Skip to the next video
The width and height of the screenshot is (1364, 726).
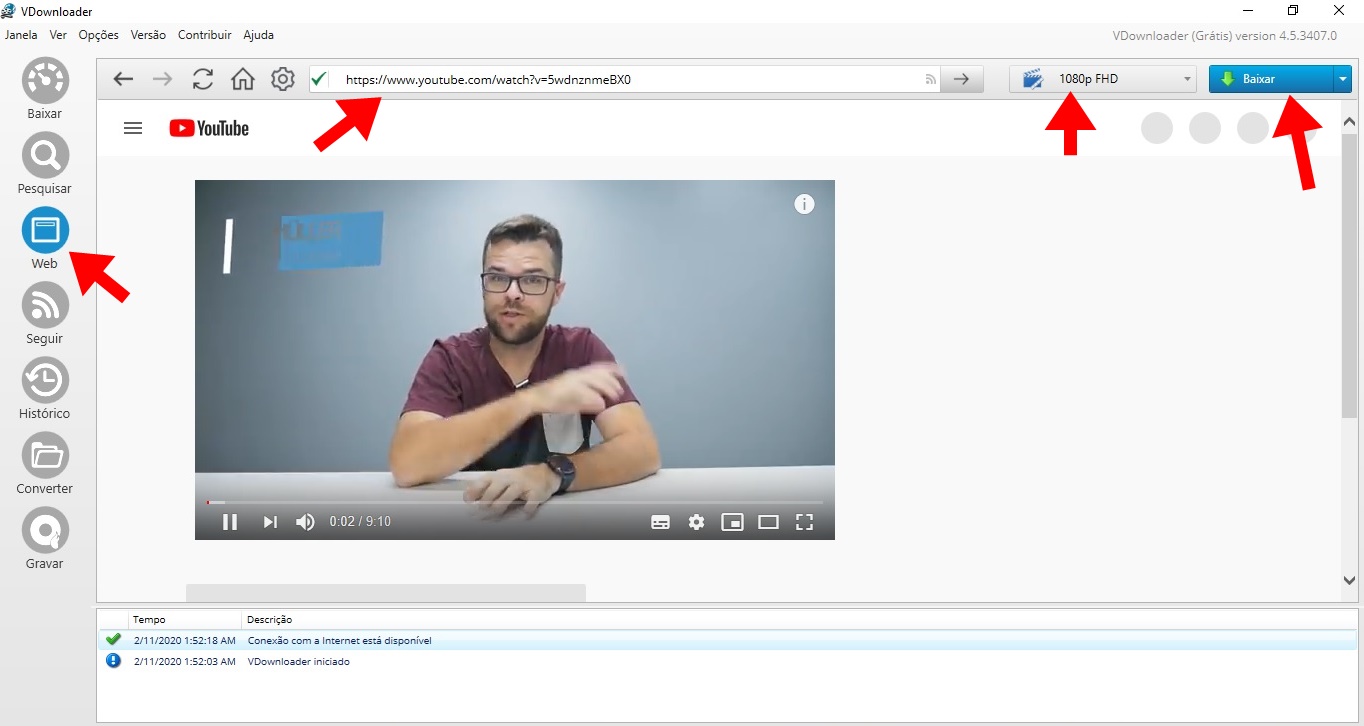270,522
